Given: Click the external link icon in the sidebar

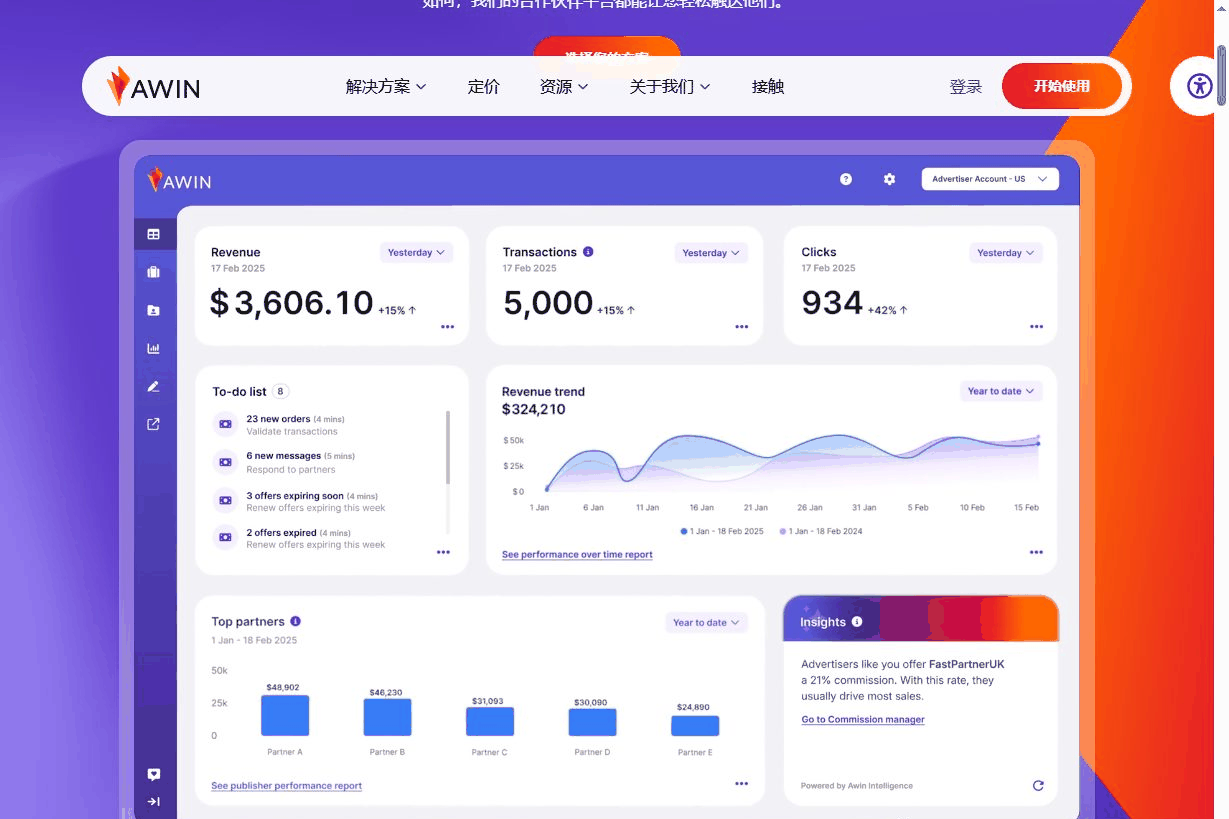Looking at the screenshot, I should 154,424.
